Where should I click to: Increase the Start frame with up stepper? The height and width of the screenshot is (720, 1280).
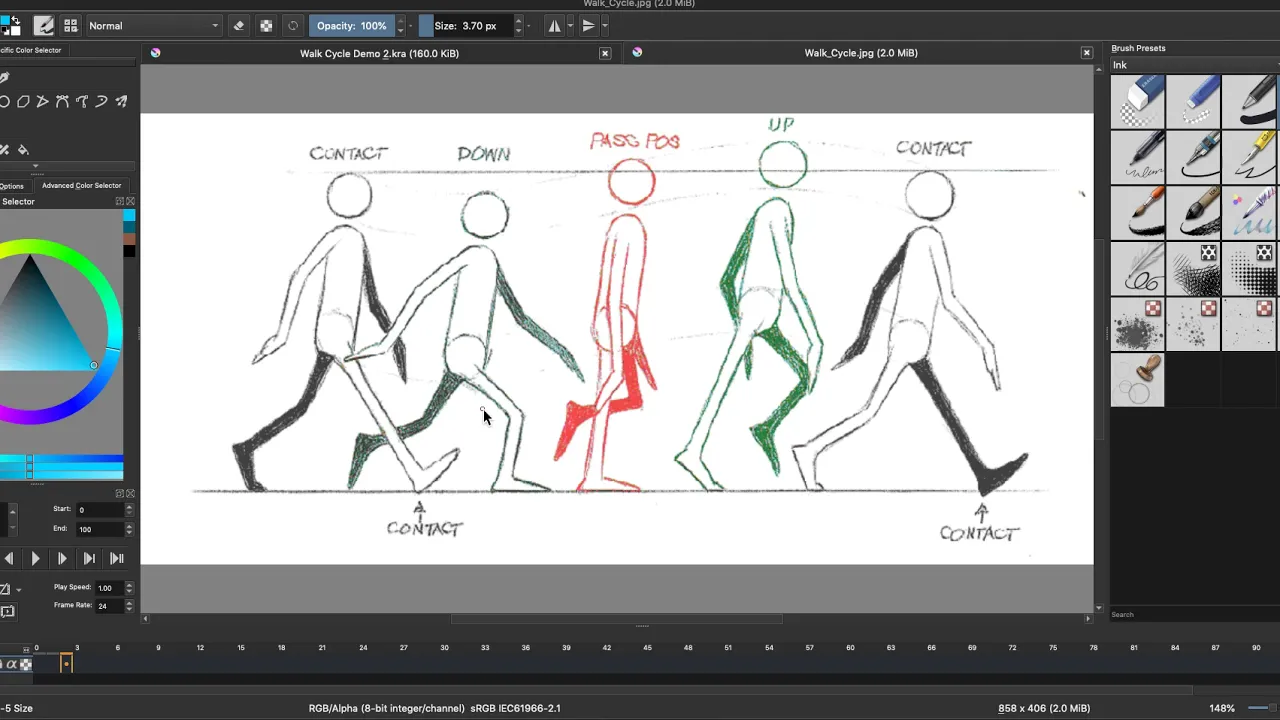(130, 506)
